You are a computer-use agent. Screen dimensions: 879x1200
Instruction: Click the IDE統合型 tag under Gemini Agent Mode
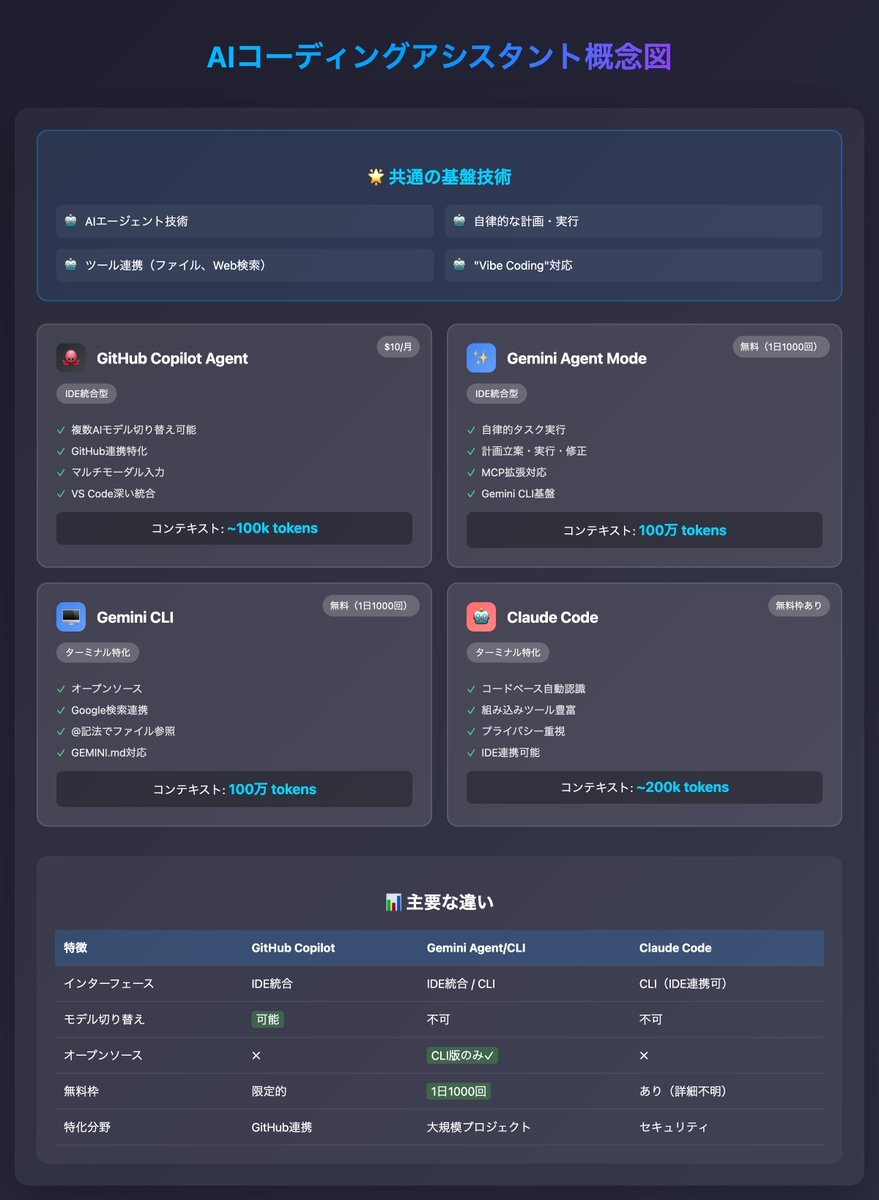496,394
